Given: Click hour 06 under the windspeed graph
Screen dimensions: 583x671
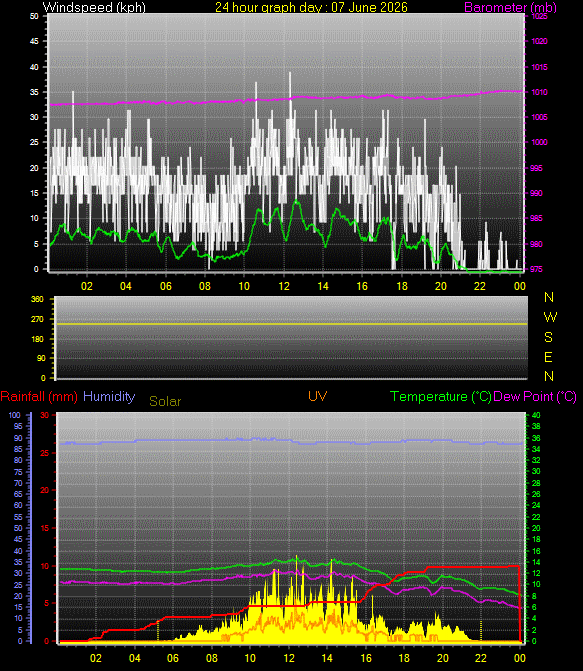Looking at the screenshot, I should (x=166, y=286).
